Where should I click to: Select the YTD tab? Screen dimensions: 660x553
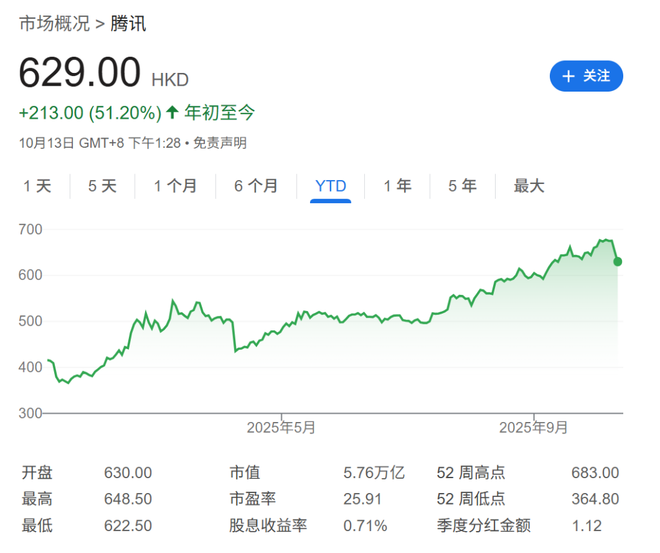(331, 186)
